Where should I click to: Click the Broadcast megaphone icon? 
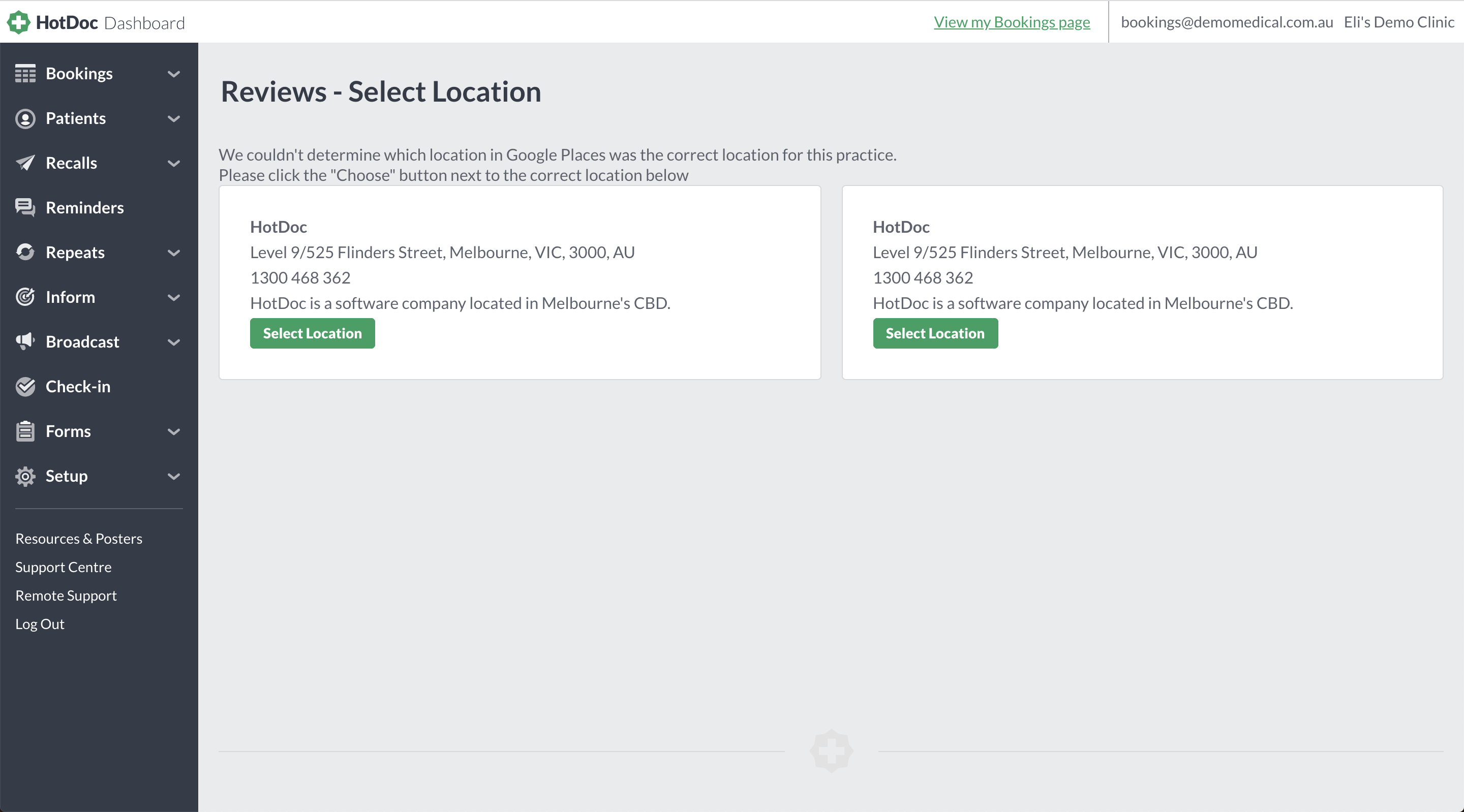click(x=25, y=341)
